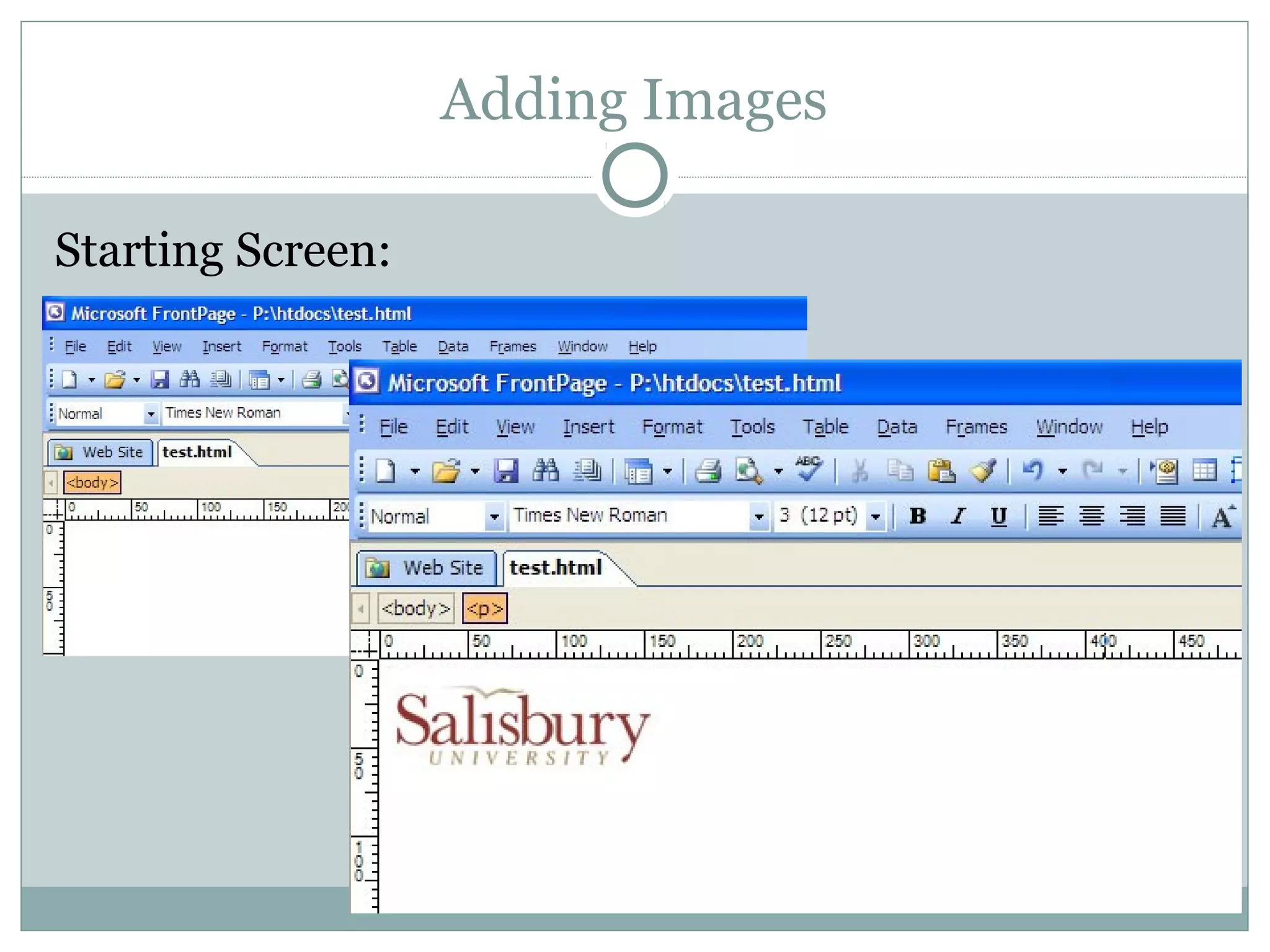The image size is (1270, 952).
Task: Click <body> tag selector in back window
Action: click(x=92, y=482)
